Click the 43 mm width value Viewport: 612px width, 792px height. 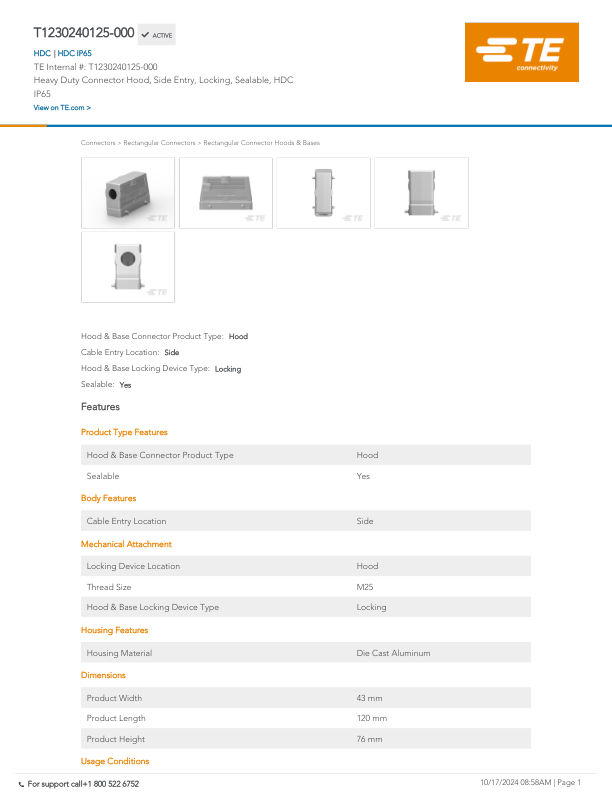[x=369, y=698]
